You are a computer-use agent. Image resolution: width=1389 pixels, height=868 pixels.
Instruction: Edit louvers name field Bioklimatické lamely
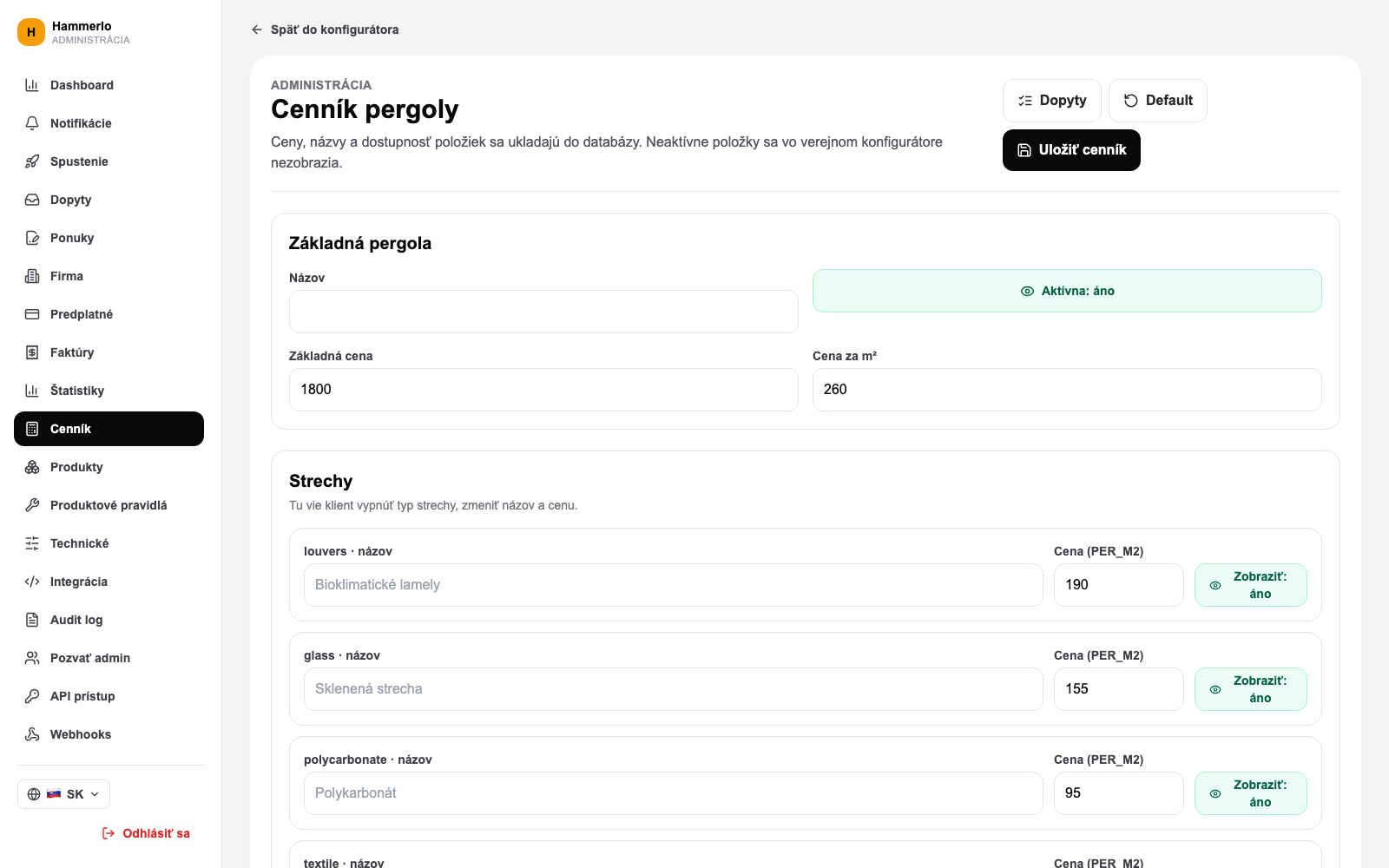(674, 585)
